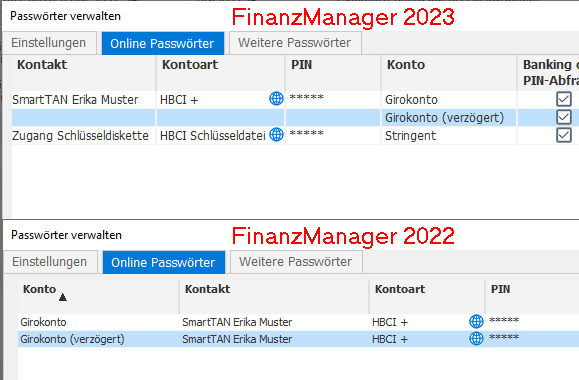
Task: Select the Online Passwörter tab in 2022
Action: coord(164,262)
